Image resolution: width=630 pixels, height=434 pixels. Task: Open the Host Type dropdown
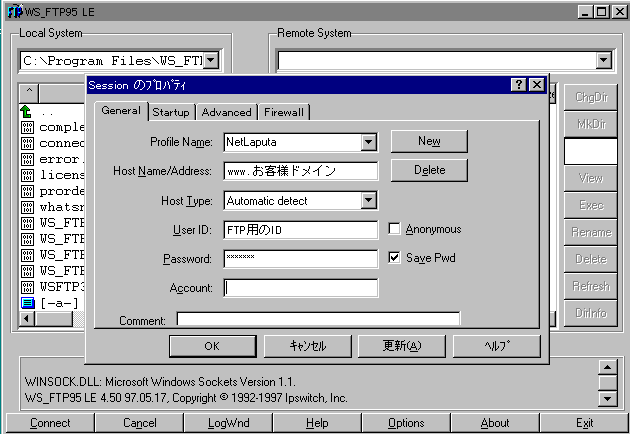click(368, 200)
